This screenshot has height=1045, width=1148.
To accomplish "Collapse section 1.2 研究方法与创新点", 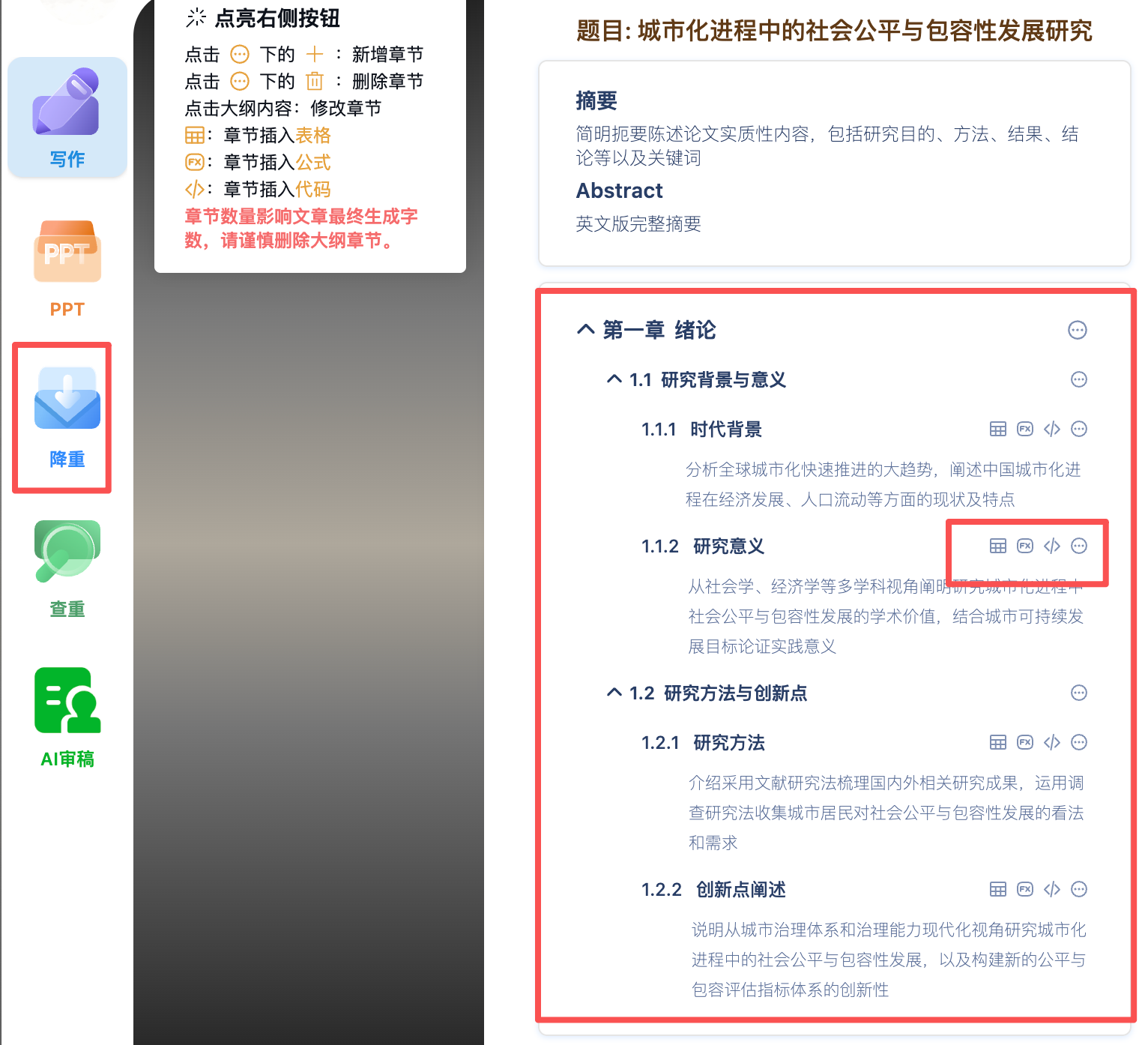I will pyautogui.click(x=614, y=693).
